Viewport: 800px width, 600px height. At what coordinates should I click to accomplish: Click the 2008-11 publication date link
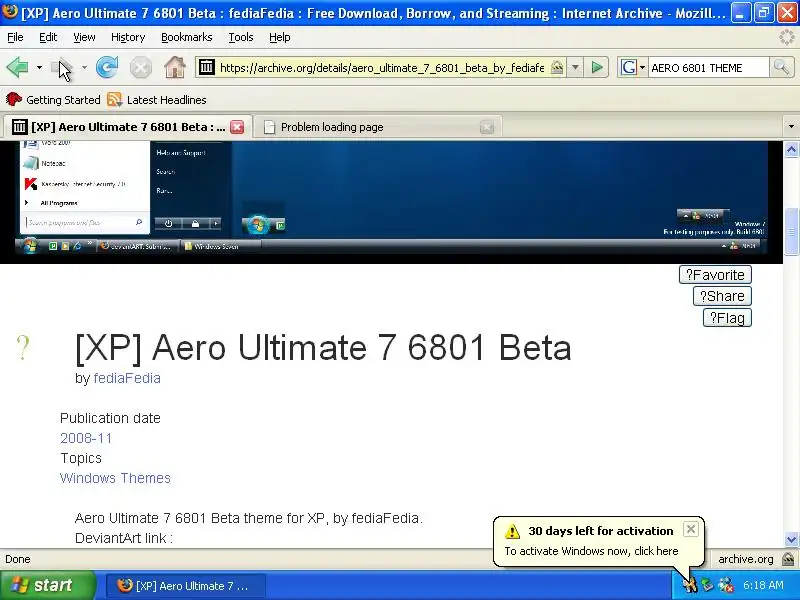pos(86,438)
